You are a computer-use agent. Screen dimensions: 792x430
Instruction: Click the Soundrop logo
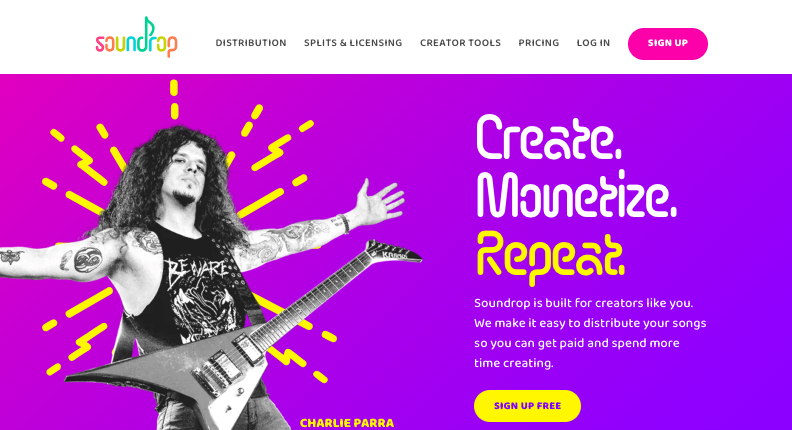pos(136,37)
